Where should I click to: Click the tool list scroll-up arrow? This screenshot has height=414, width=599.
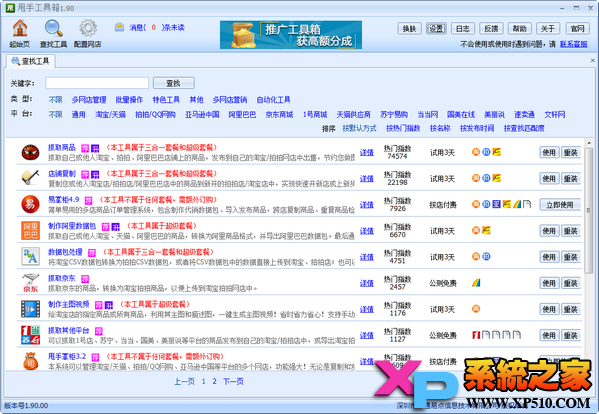coord(589,143)
